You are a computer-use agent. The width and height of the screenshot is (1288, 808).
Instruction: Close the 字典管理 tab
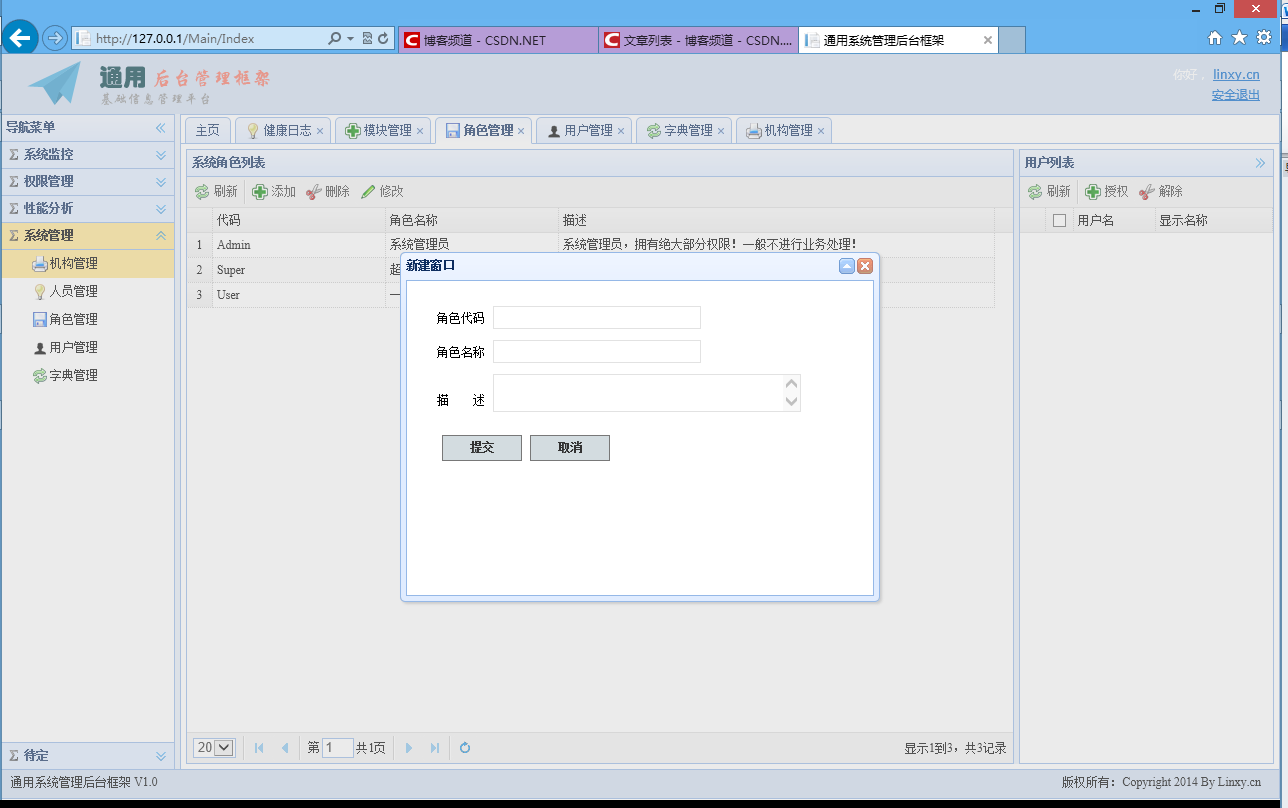721,131
